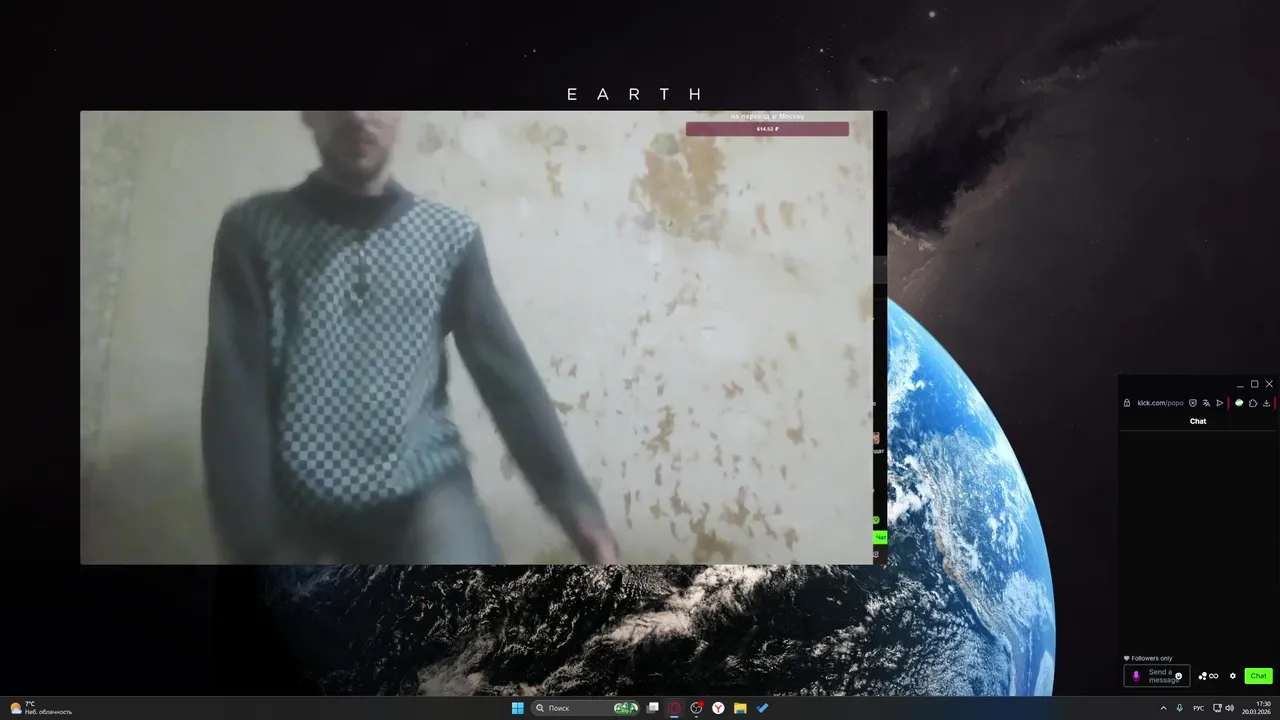Maximize the Kick chat popup window
The image size is (1280, 720).
tap(1255, 384)
